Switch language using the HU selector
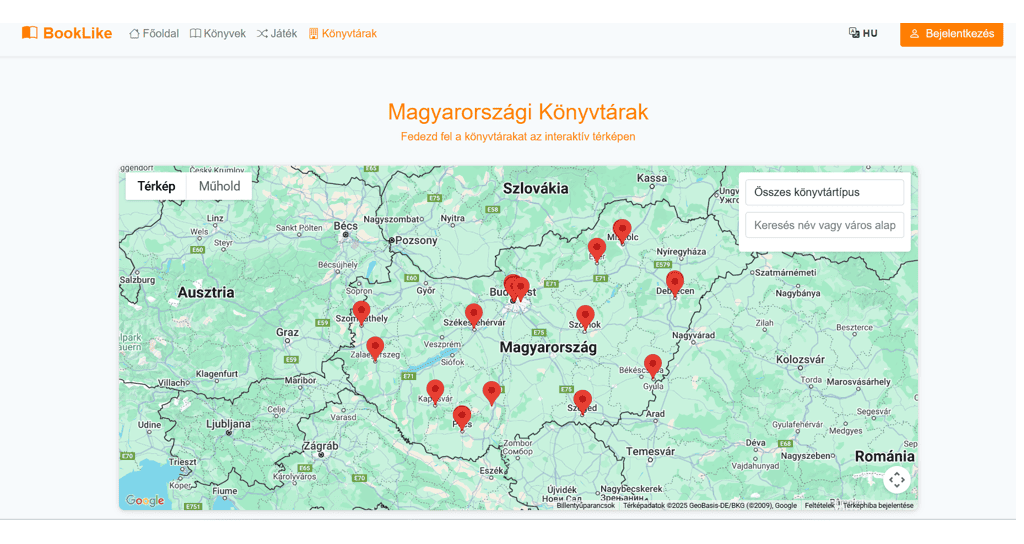 863,34
